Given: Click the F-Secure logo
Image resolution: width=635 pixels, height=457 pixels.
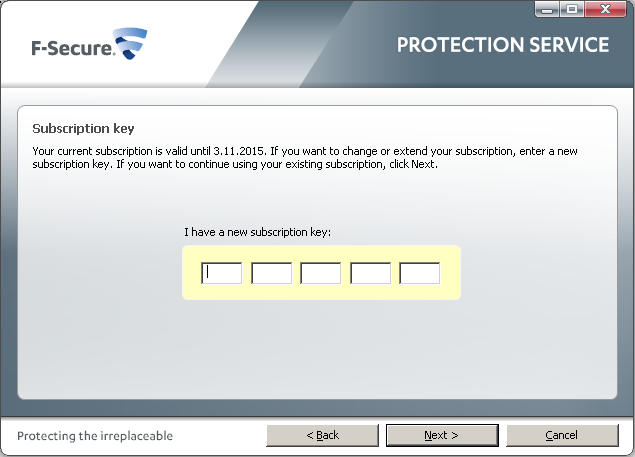Looking at the screenshot, I should (89, 44).
